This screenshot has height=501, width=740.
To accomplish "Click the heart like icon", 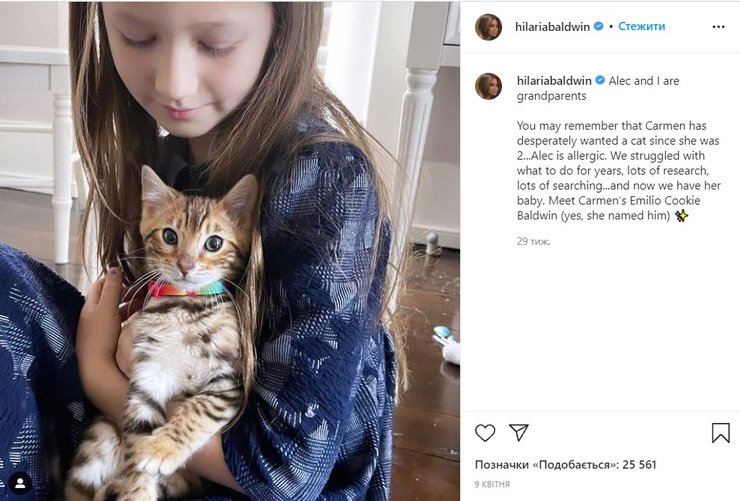I will coord(485,433).
